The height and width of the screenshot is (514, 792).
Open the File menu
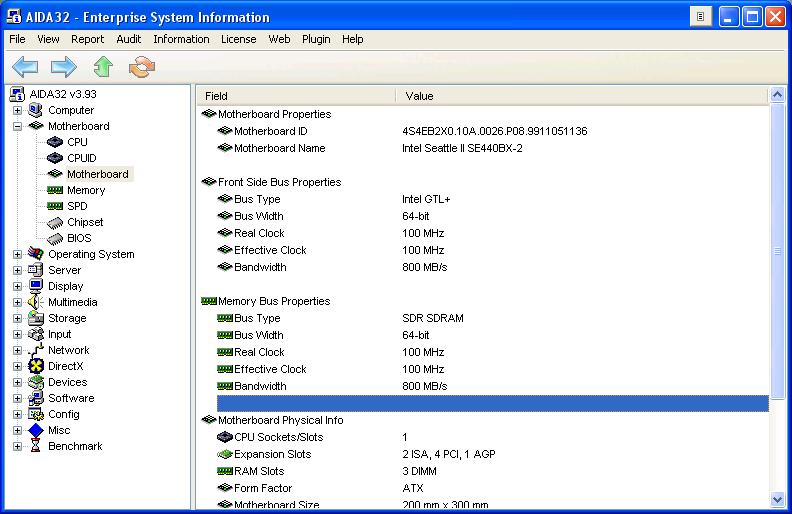click(x=17, y=39)
